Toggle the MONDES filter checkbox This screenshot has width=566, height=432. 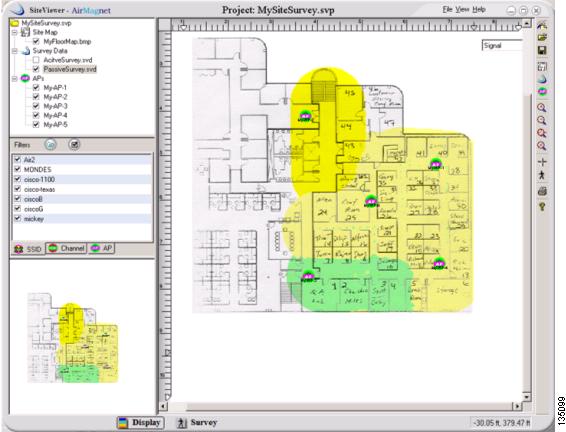(x=17, y=169)
